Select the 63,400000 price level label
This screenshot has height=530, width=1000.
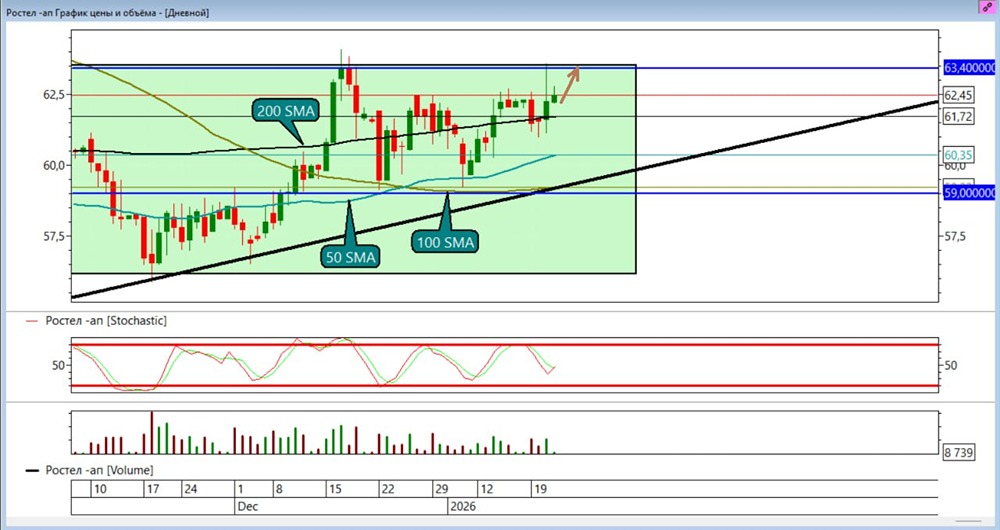(x=968, y=68)
